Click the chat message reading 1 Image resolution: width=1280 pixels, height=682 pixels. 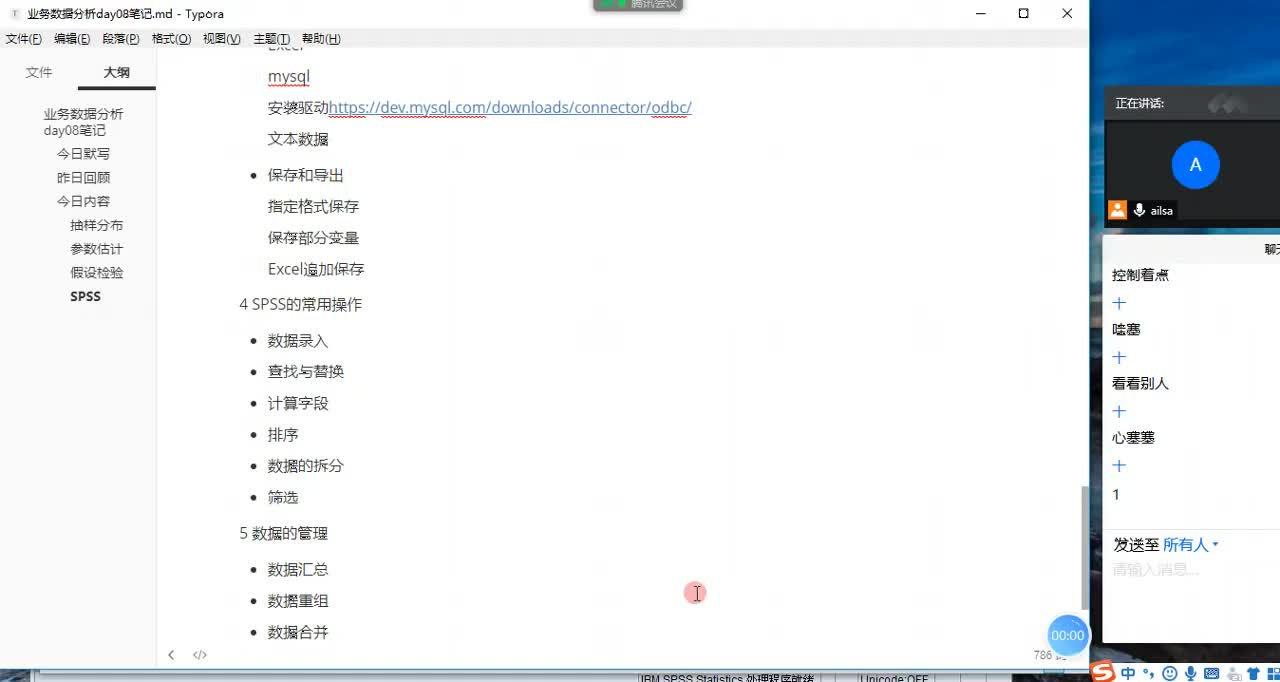pos(1116,495)
